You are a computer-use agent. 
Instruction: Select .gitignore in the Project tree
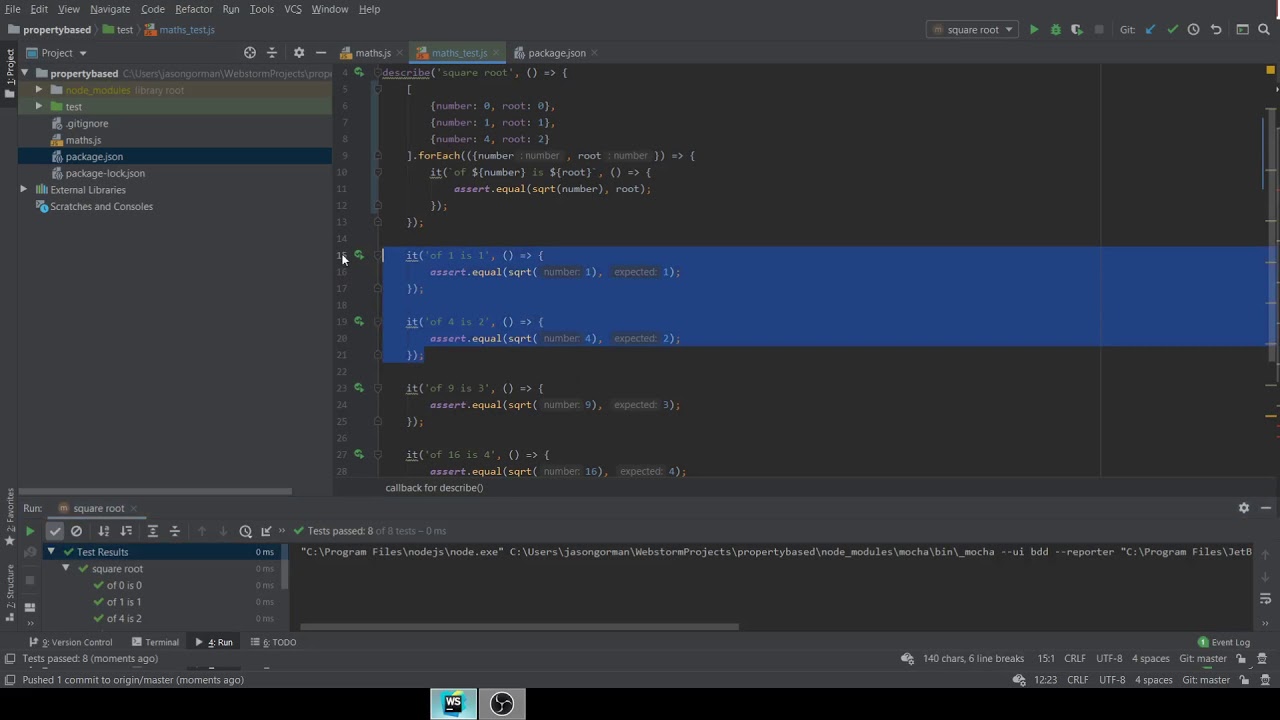click(87, 123)
